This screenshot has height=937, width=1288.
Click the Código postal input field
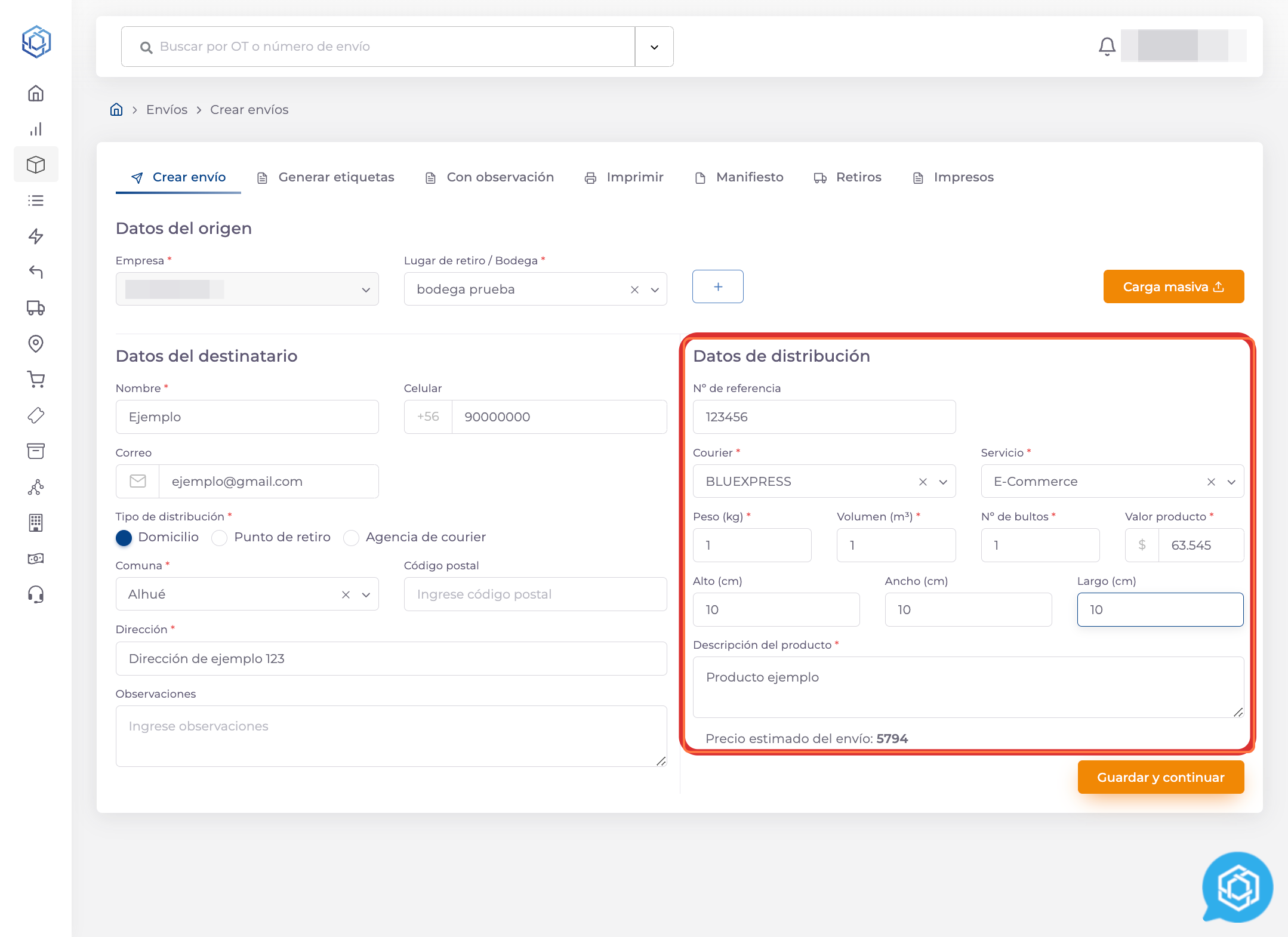coord(535,594)
